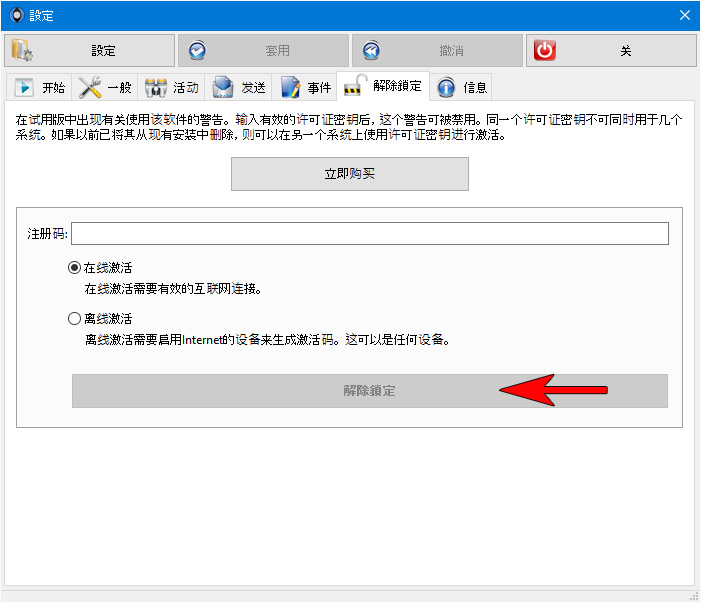
Task: Click the blue rewind 撤消 icon
Action: click(x=371, y=51)
